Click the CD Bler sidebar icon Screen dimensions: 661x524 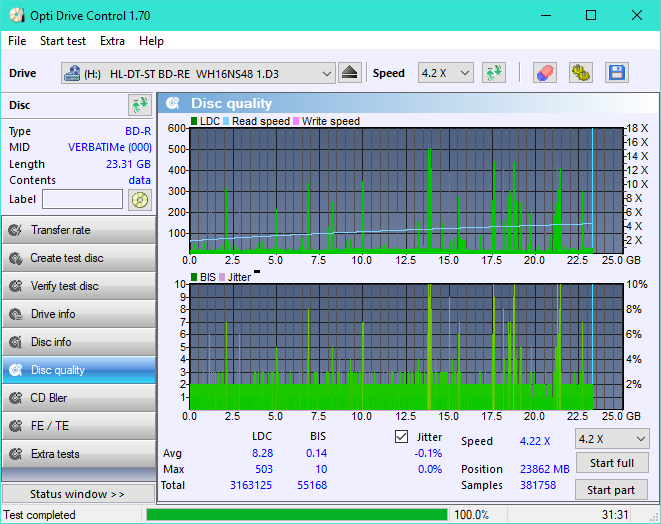click(x=16, y=398)
